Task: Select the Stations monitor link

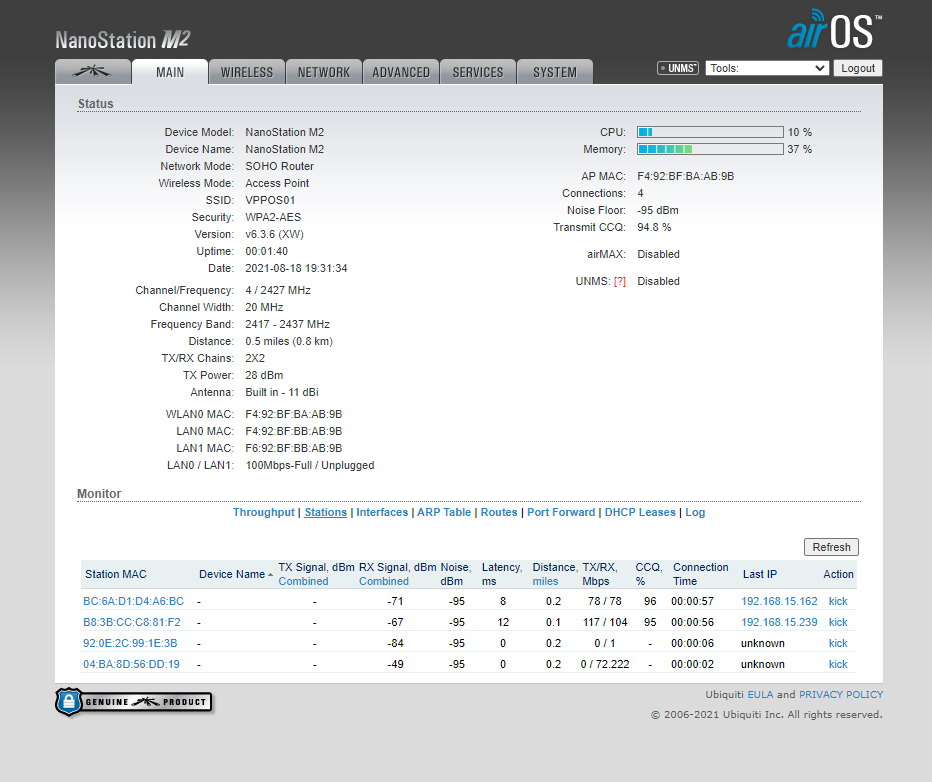Action: coord(325,512)
